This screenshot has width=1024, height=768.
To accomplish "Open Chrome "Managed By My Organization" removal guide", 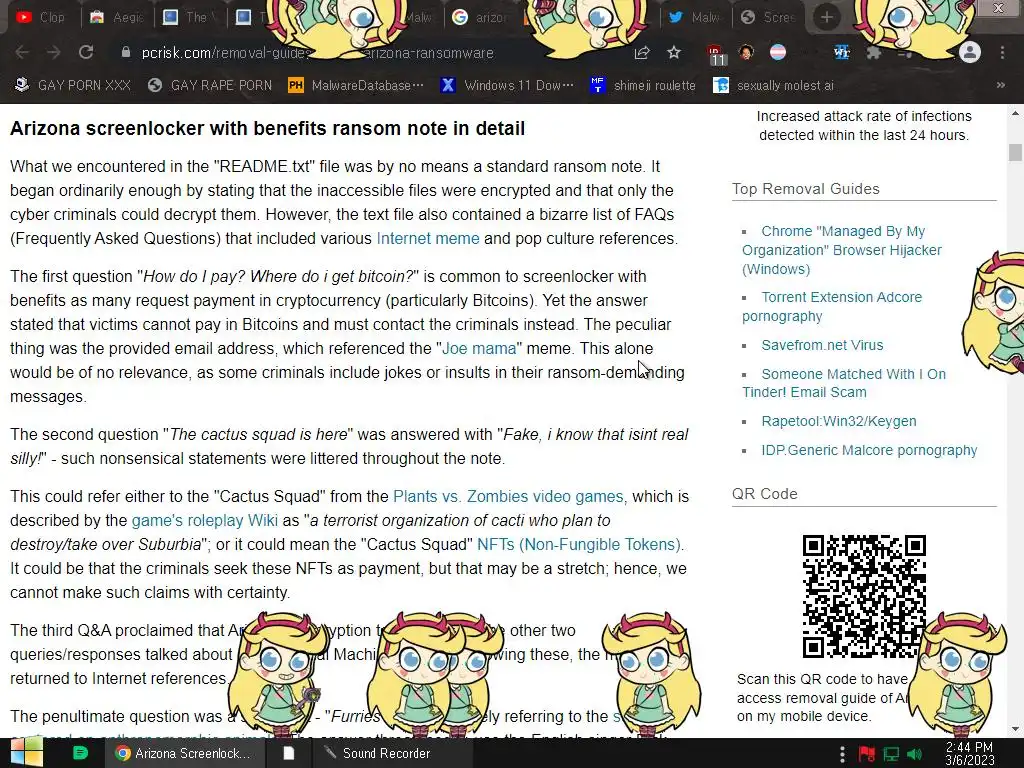I will 842,250.
